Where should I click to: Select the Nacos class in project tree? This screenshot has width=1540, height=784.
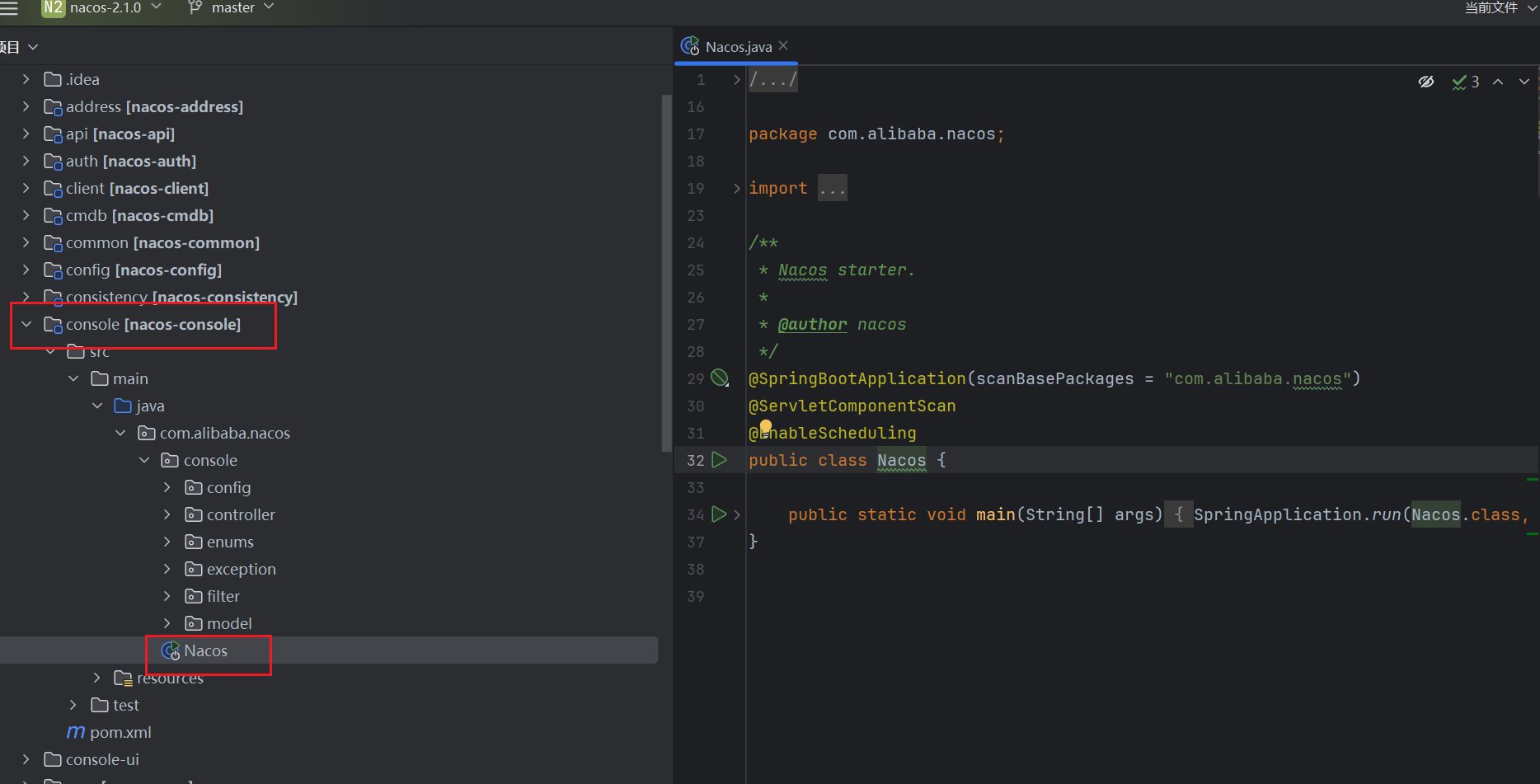tap(205, 650)
